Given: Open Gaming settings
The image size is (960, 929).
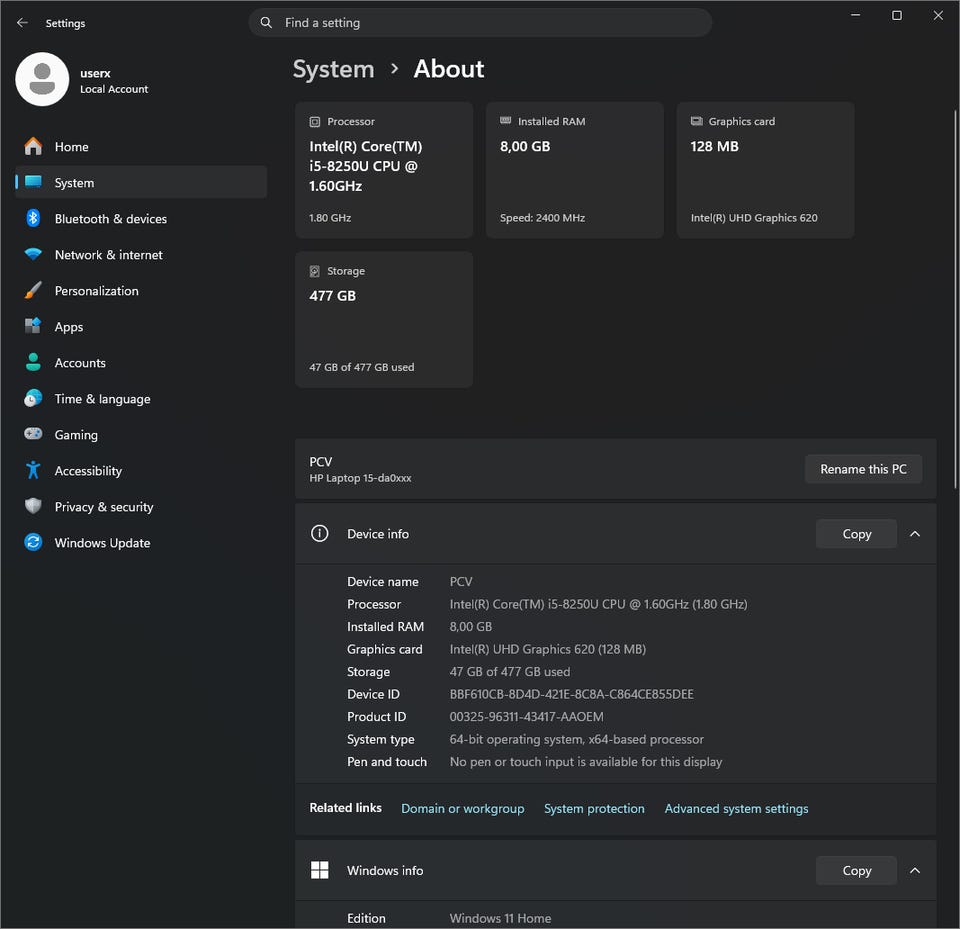Looking at the screenshot, I should pos(141,435).
